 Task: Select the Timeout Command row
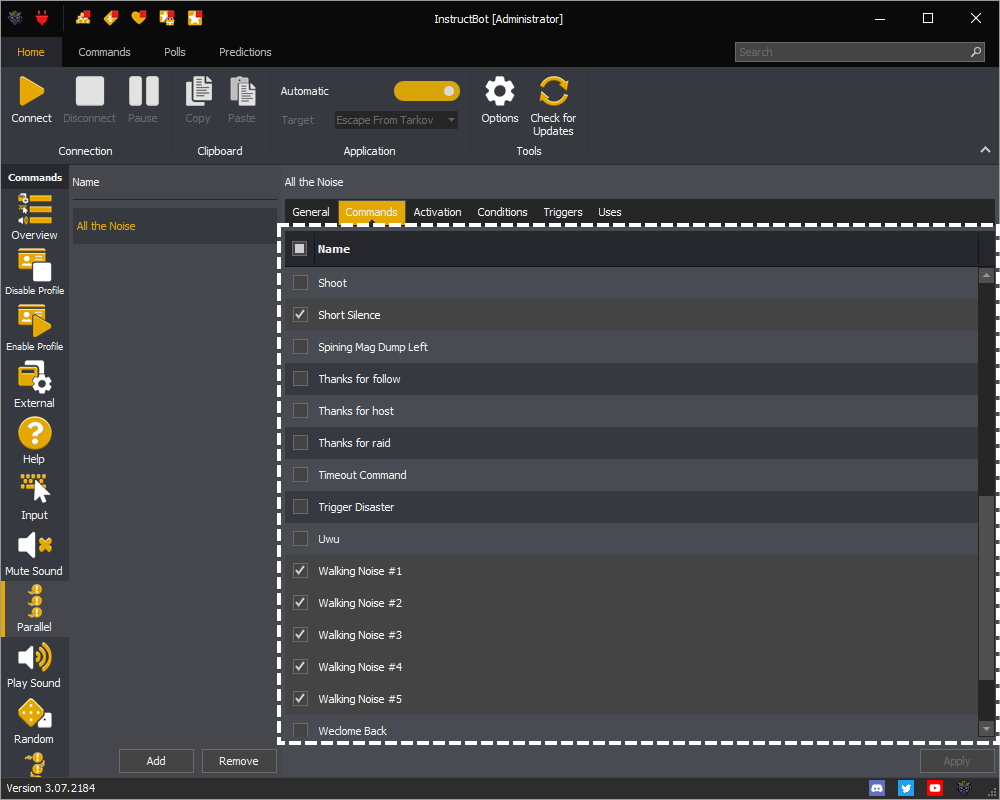click(x=631, y=475)
